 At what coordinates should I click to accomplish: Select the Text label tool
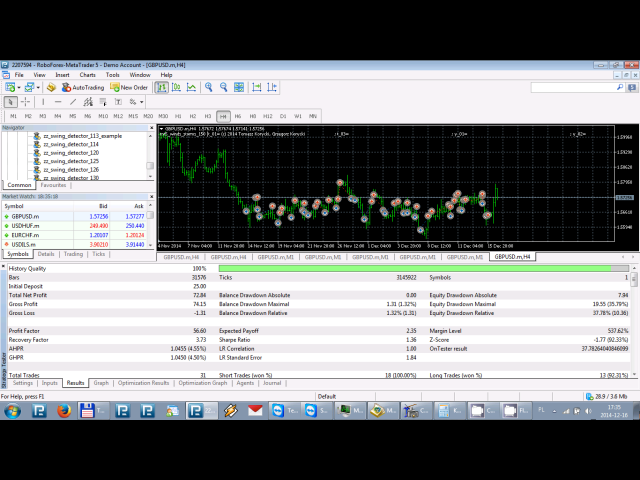(x=118, y=102)
